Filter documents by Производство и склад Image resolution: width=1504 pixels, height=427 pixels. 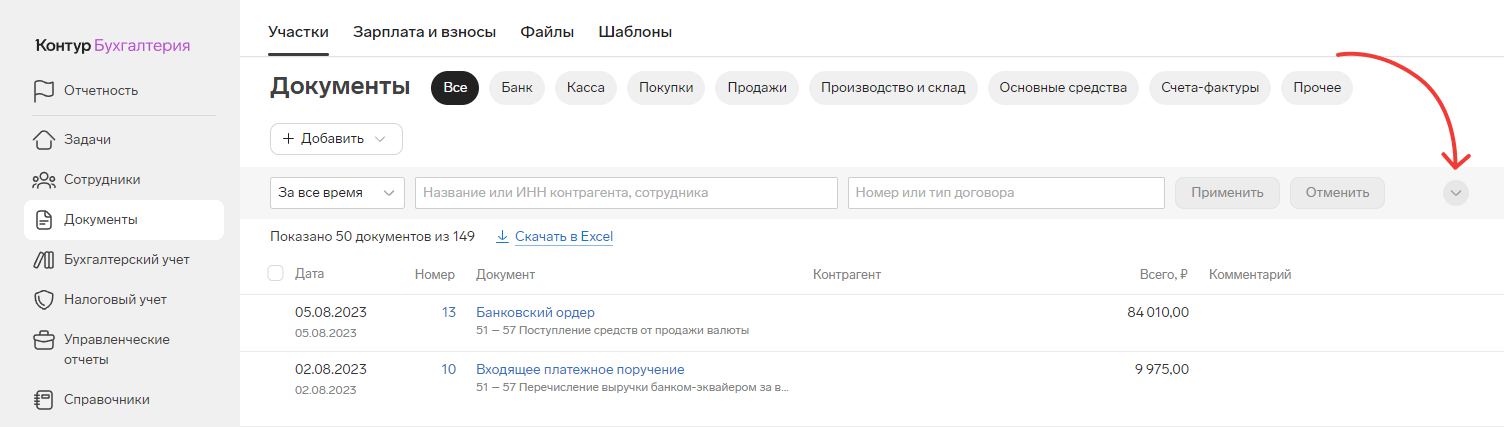[893, 87]
